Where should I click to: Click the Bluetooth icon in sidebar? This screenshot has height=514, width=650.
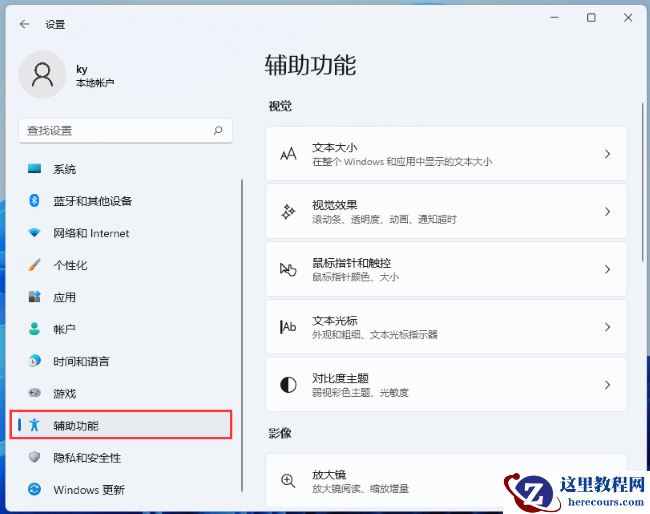[34, 201]
